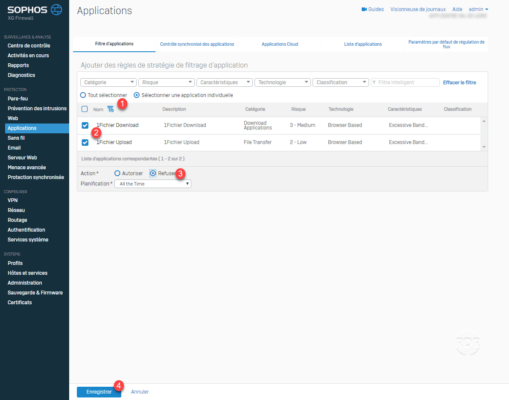This screenshot has height=400, width=509.
Task: Open the Guides link
Action: pos(376,9)
